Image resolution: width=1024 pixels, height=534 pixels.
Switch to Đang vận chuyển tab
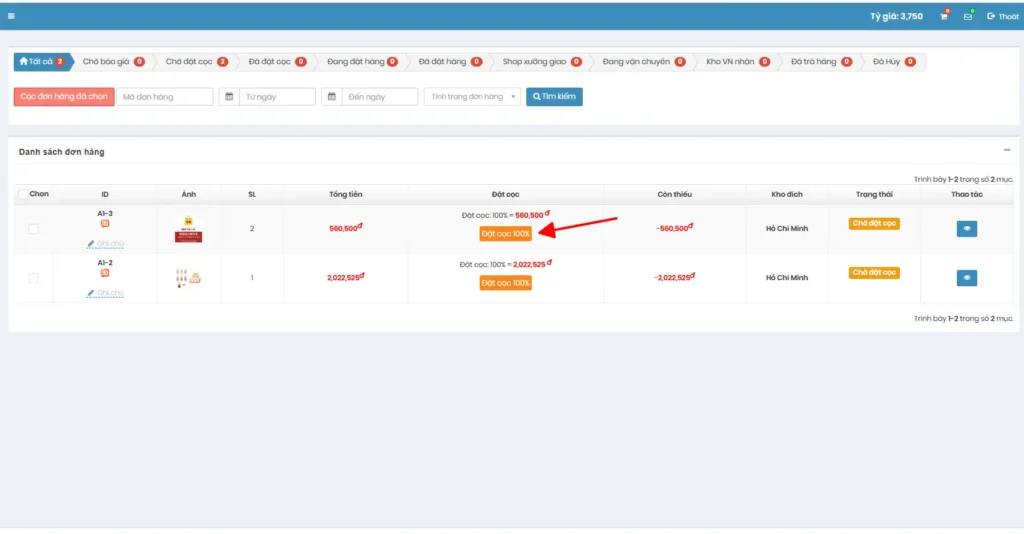(x=644, y=61)
